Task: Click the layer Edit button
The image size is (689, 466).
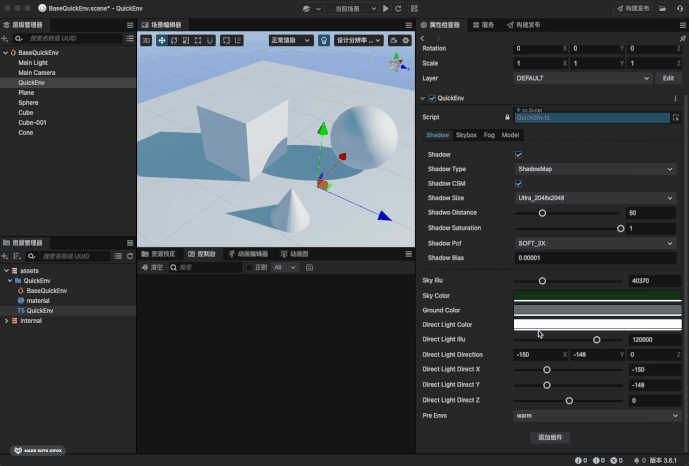Action: [x=668, y=78]
